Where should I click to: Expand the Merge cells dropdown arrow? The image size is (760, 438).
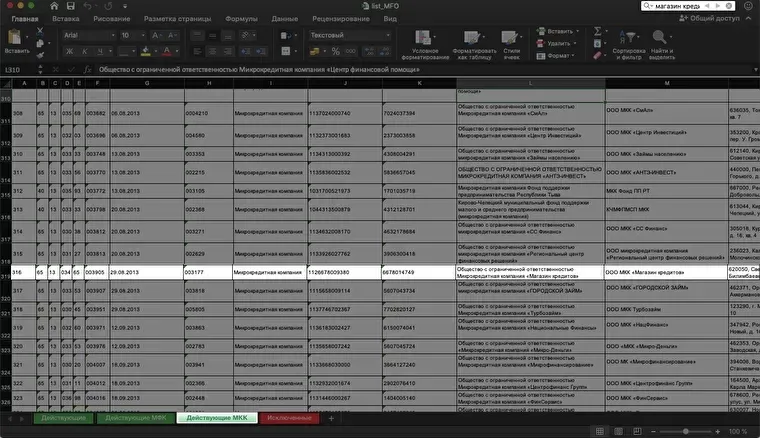pyautogui.click(x=296, y=51)
